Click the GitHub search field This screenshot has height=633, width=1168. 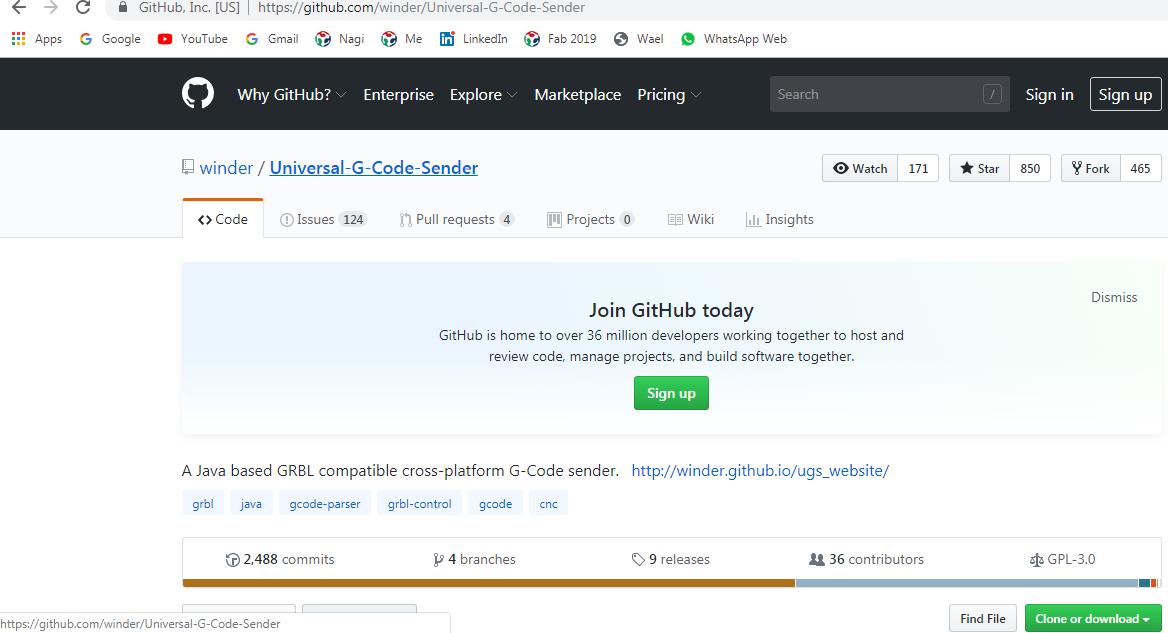tap(889, 94)
